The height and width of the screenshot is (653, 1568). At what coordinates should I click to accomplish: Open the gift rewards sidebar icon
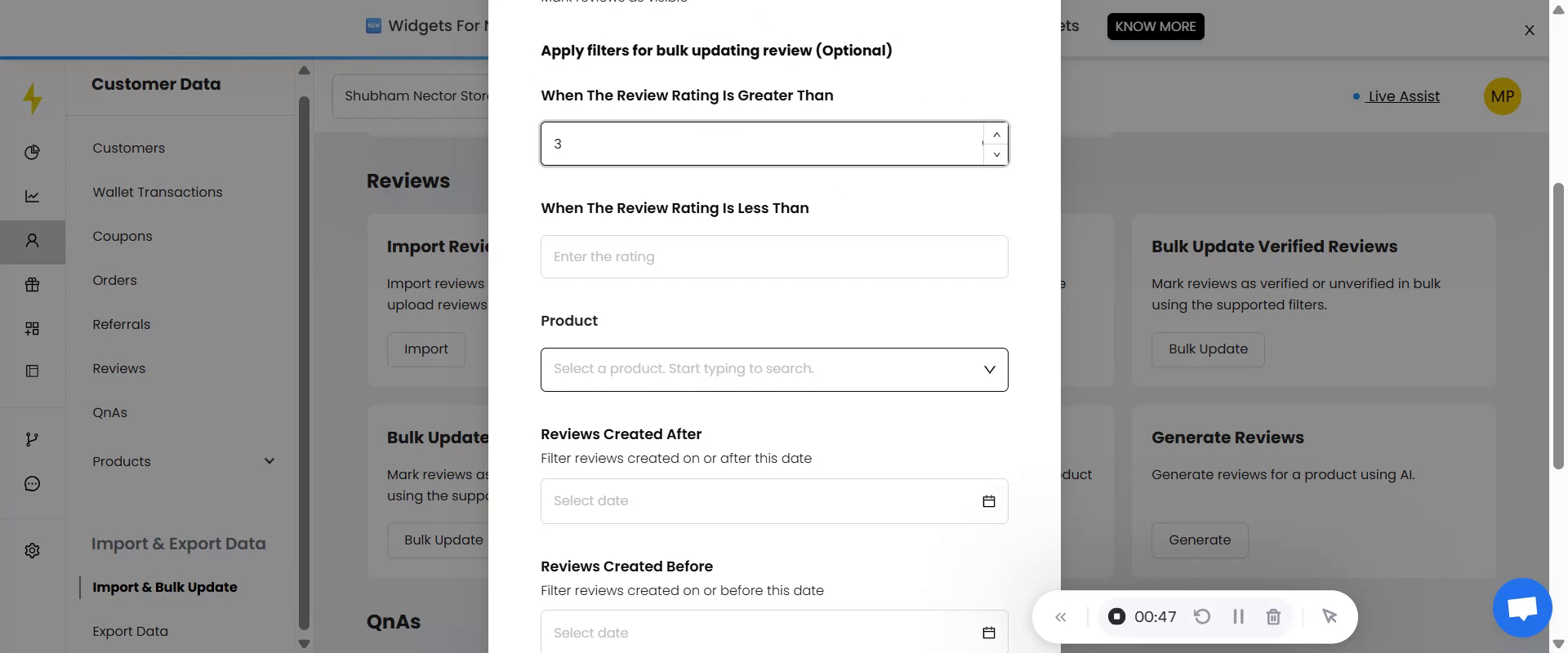click(x=32, y=284)
